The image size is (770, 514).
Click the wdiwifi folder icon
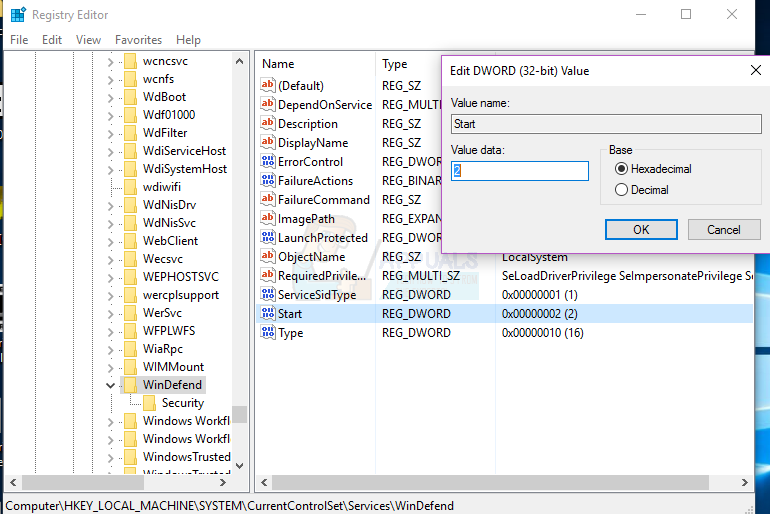(130, 187)
